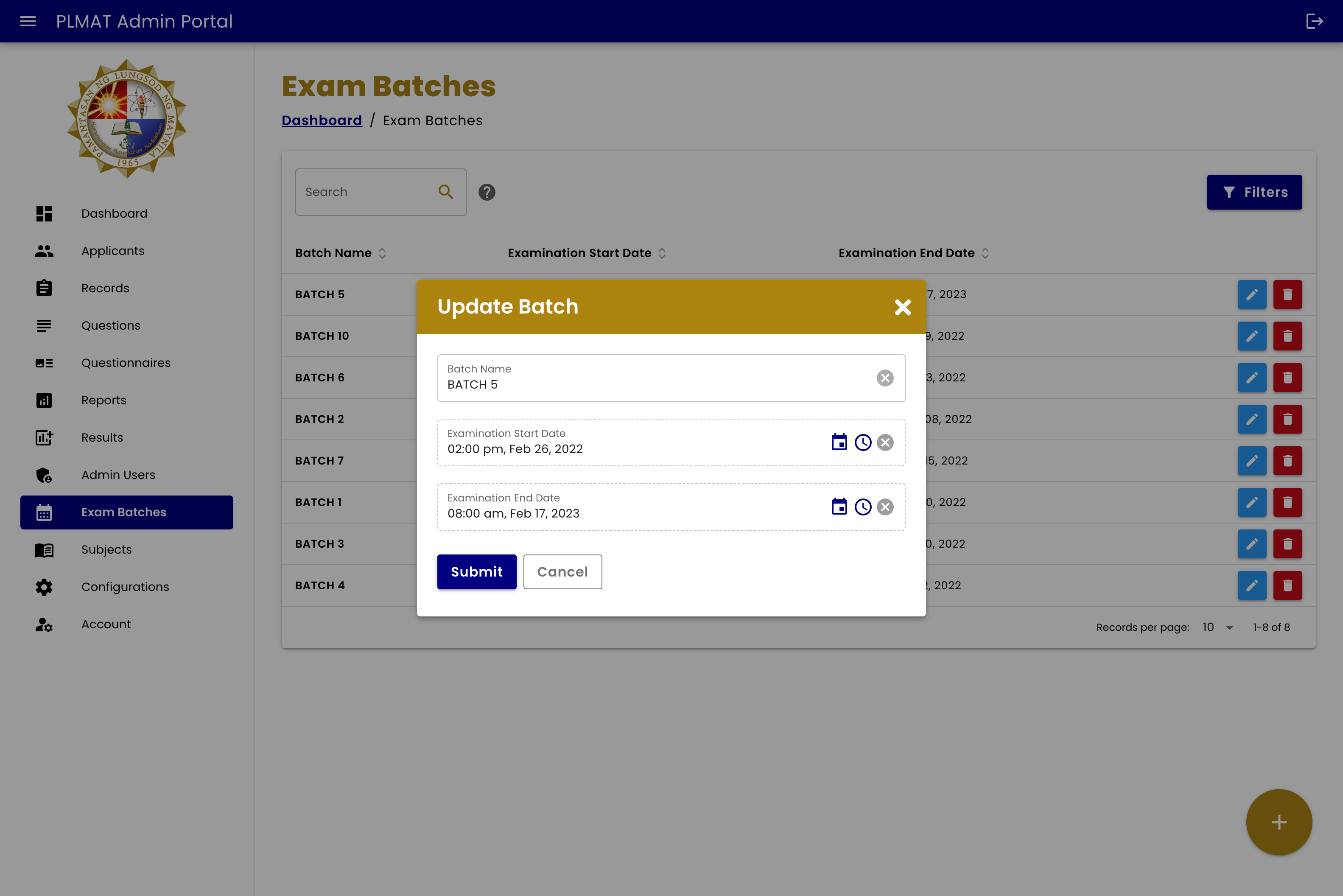Image resolution: width=1343 pixels, height=896 pixels.
Task: Click the Filters button
Action: tap(1254, 192)
